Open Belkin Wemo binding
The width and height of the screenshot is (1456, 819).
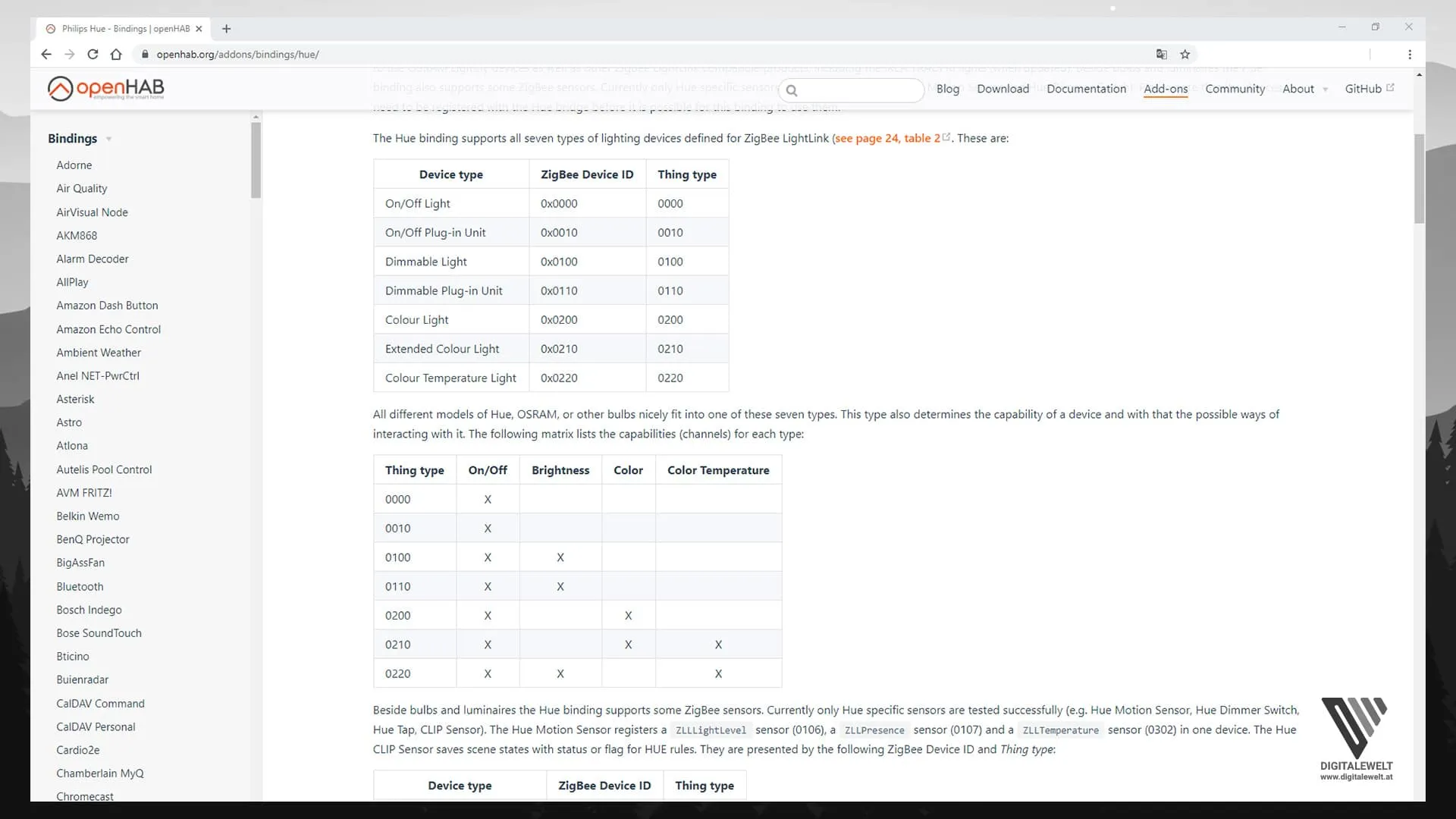[88, 516]
